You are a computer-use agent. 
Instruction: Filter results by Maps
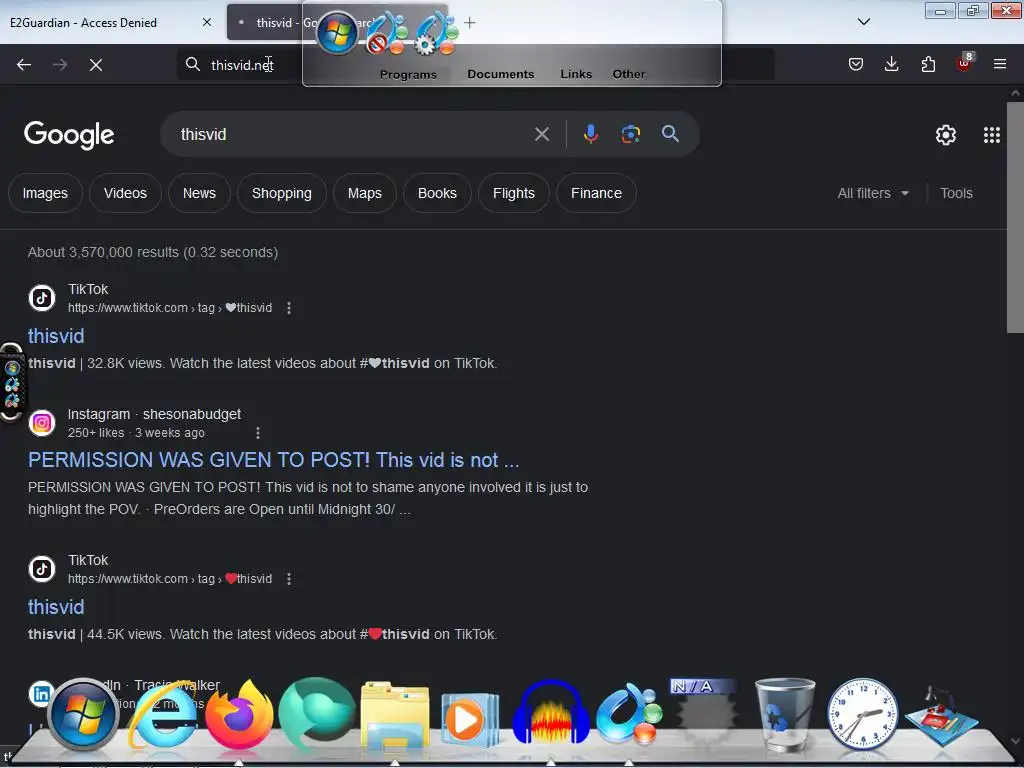pos(364,193)
